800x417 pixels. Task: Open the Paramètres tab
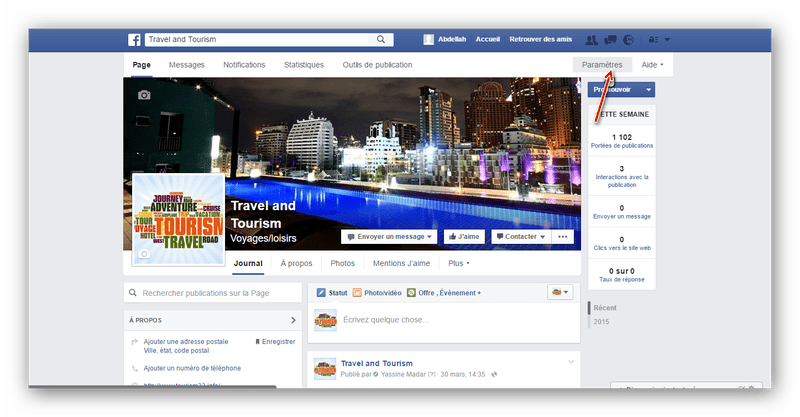pyautogui.click(x=602, y=65)
